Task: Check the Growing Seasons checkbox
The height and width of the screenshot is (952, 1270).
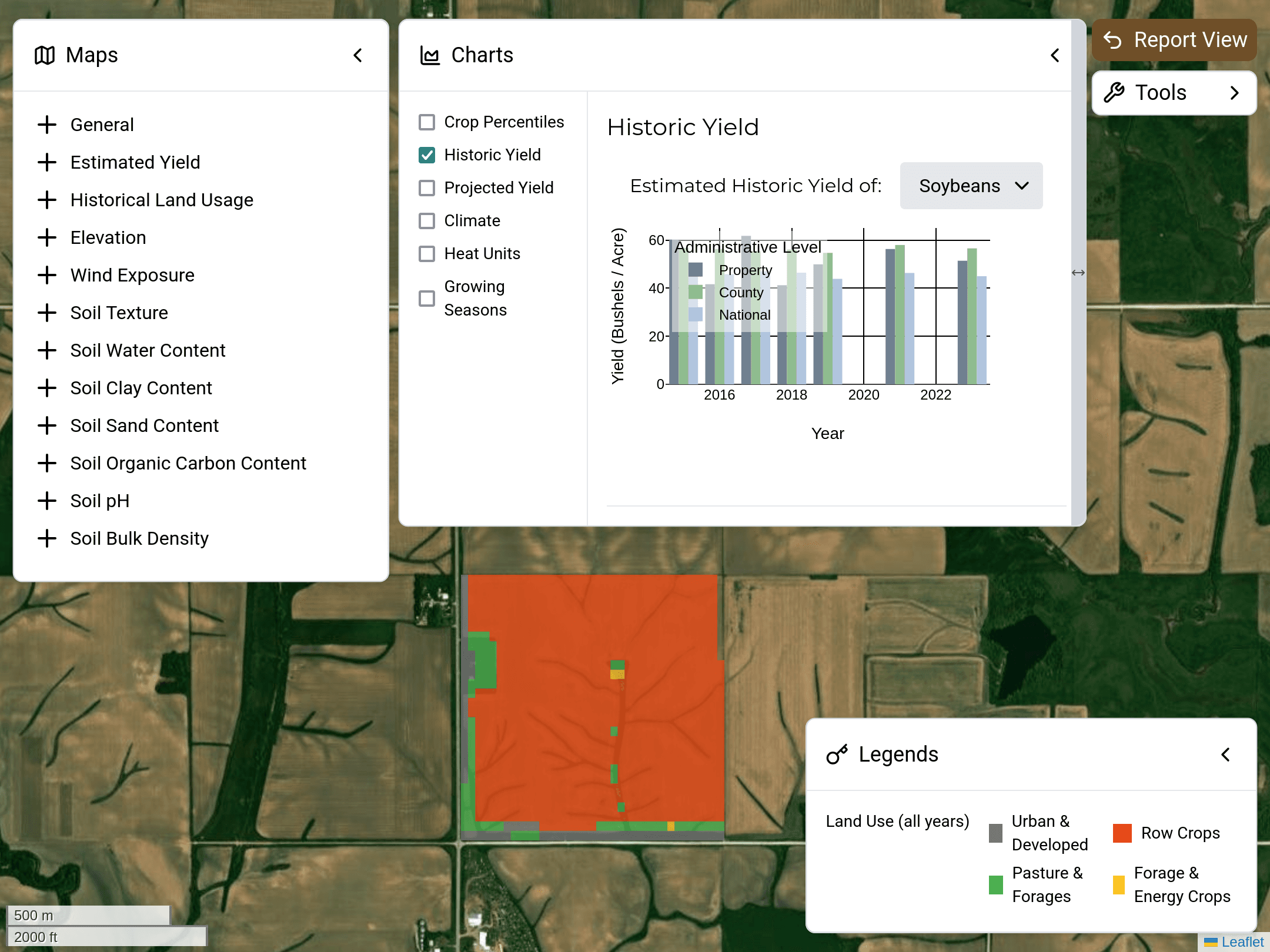Action: (x=427, y=299)
